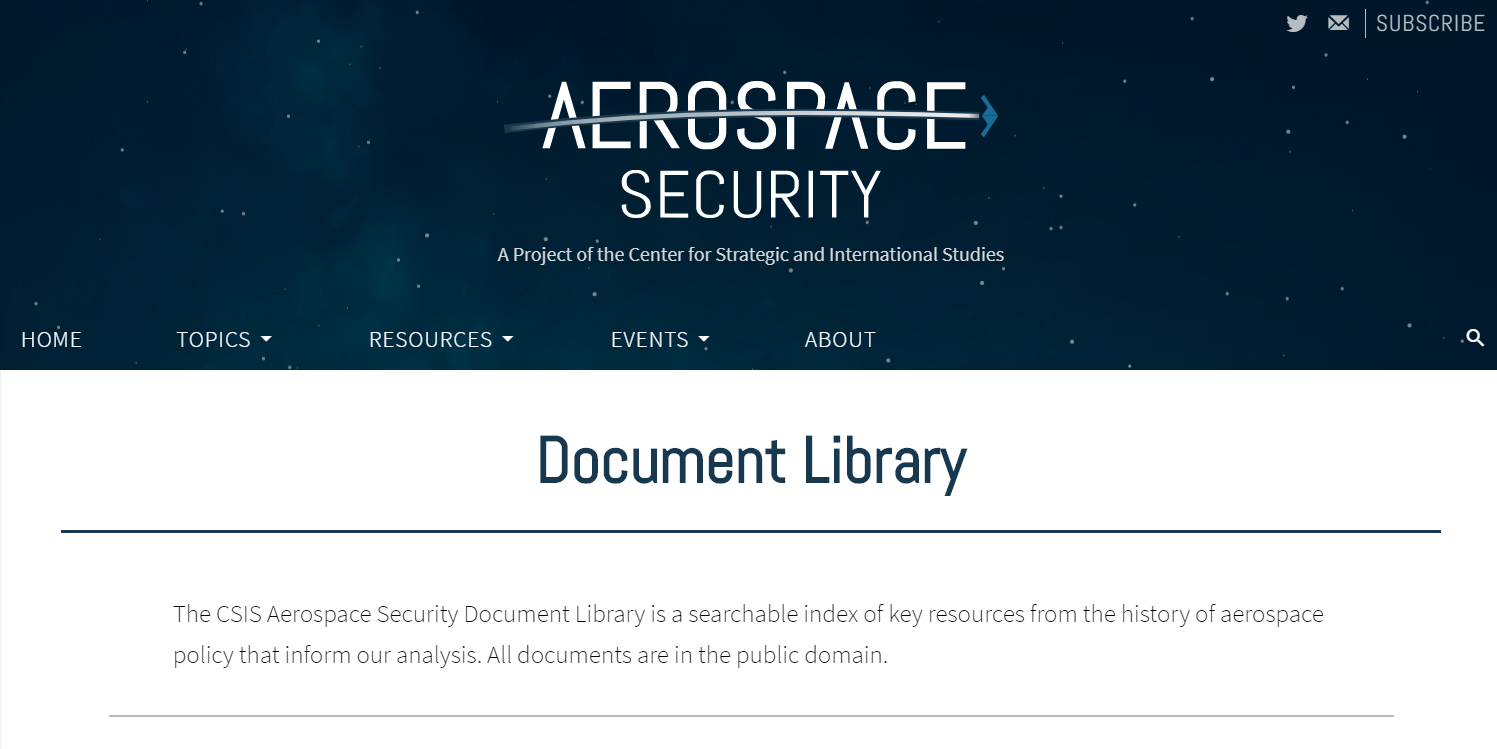Screen dimensions: 1497x749
Task: Click the Document Library page heading
Action: click(751, 461)
